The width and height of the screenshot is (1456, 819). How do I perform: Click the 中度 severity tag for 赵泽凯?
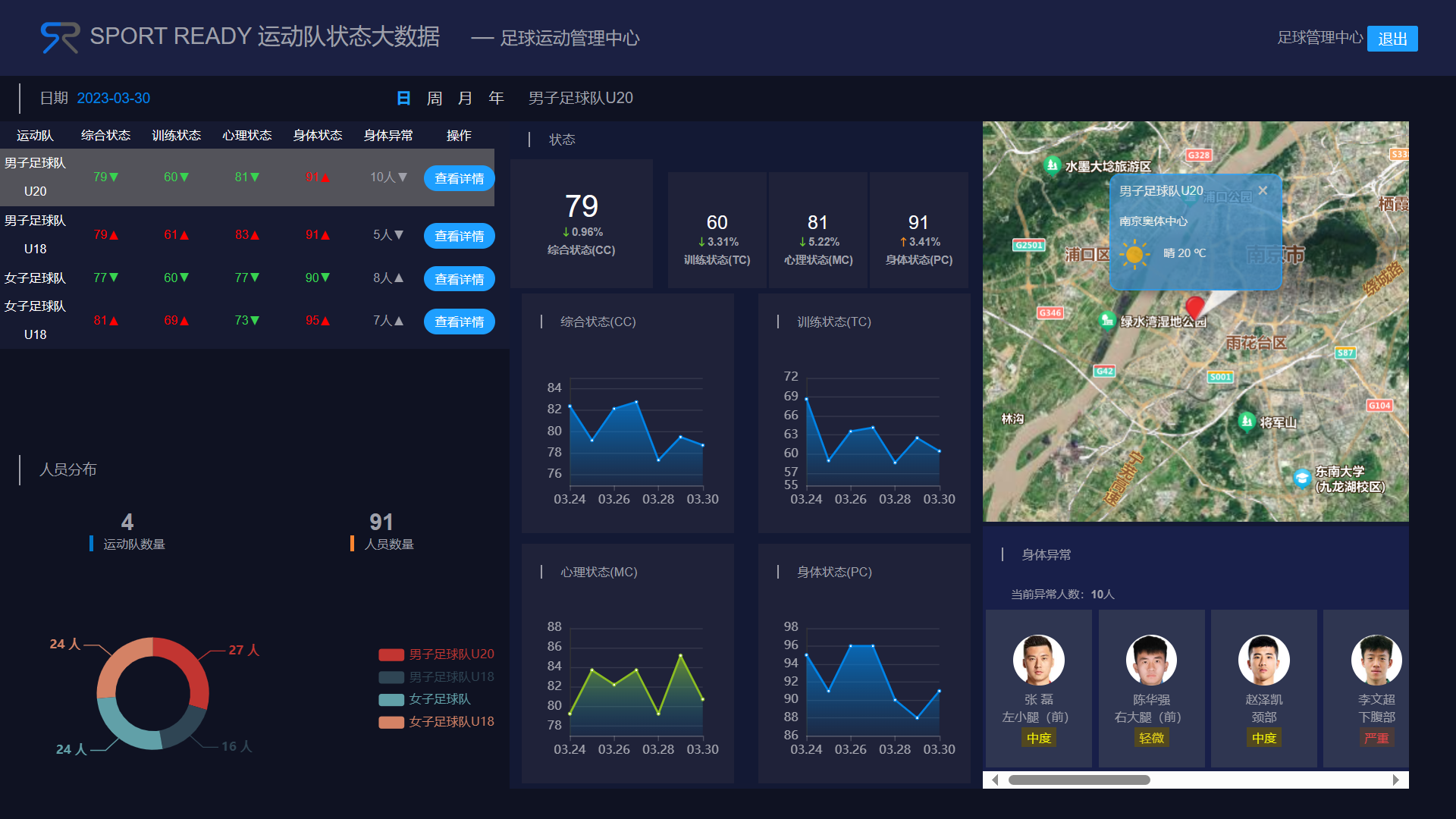coord(1264,738)
